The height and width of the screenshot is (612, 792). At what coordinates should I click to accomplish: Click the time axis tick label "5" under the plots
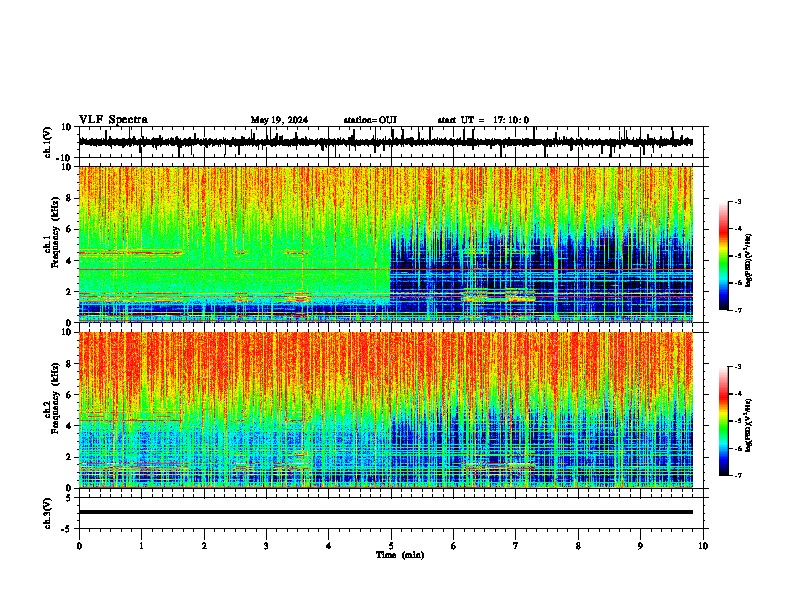pyautogui.click(x=391, y=546)
